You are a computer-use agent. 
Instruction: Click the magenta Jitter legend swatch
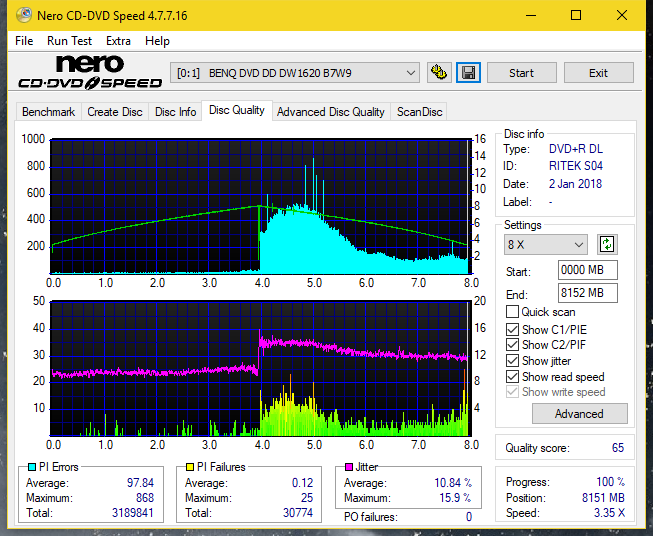[349, 467]
